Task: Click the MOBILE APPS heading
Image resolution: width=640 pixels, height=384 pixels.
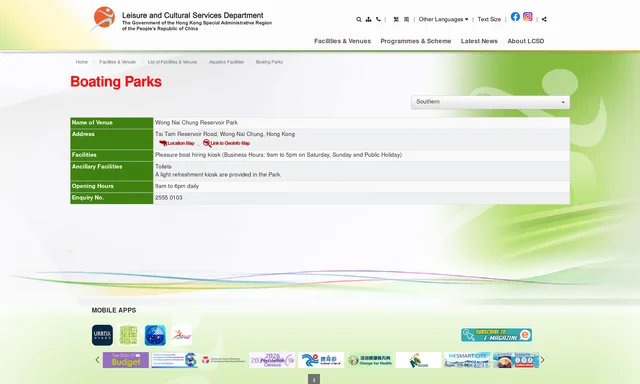Action: click(114, 310)
